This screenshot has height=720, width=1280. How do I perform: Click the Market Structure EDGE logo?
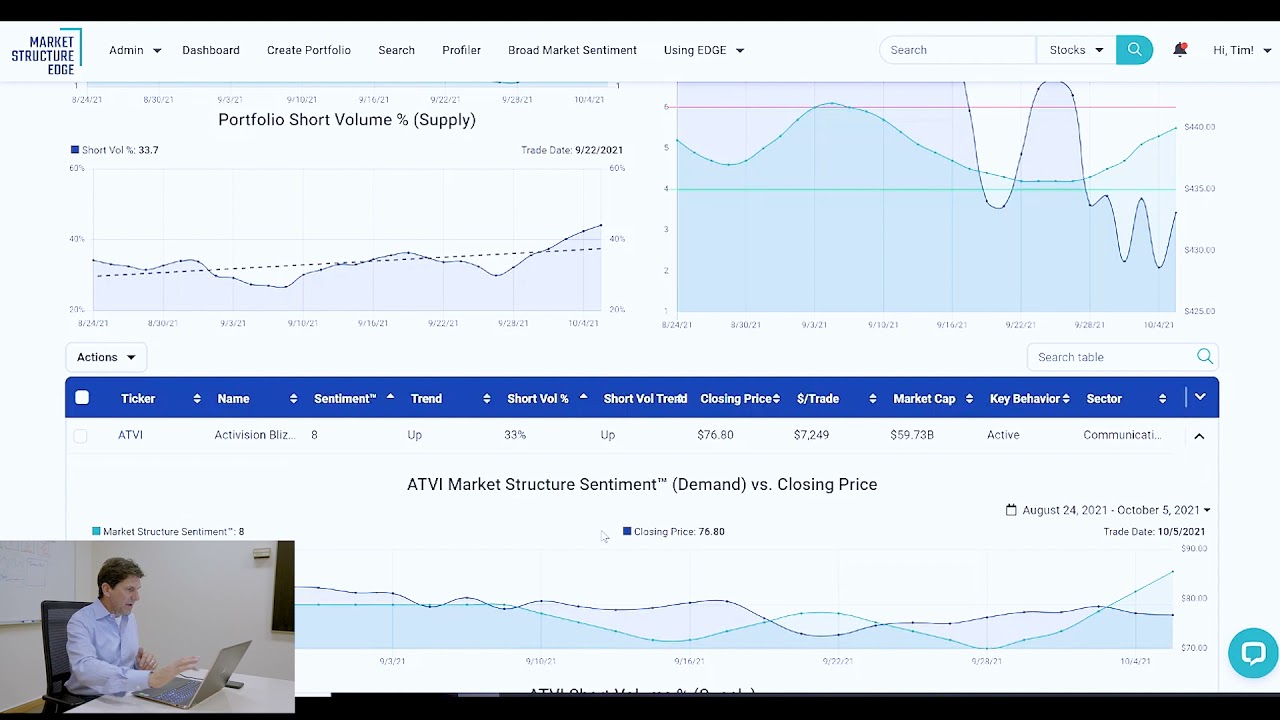[46, 51]
